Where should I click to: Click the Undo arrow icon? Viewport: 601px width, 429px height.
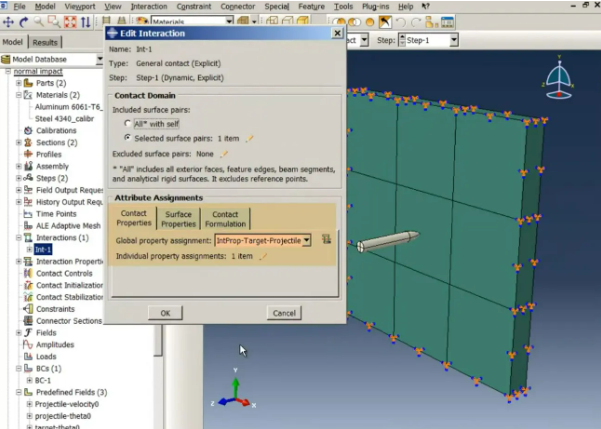401,22
